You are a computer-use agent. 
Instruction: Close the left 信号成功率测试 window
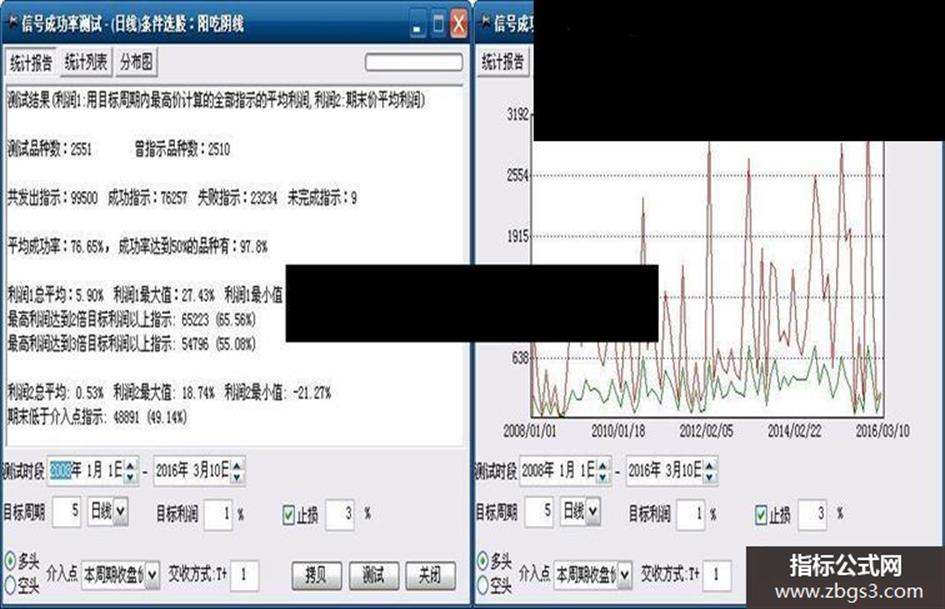pyautogui.click(x=459, y=25)
